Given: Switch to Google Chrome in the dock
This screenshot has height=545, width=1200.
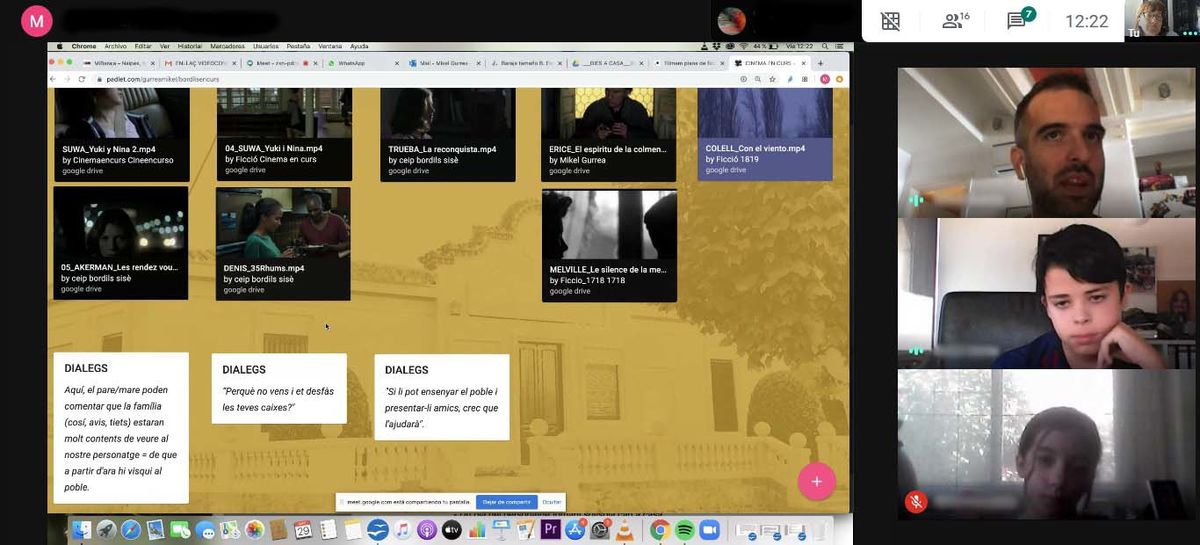Looking at the screenshot, I should point(658,529).
